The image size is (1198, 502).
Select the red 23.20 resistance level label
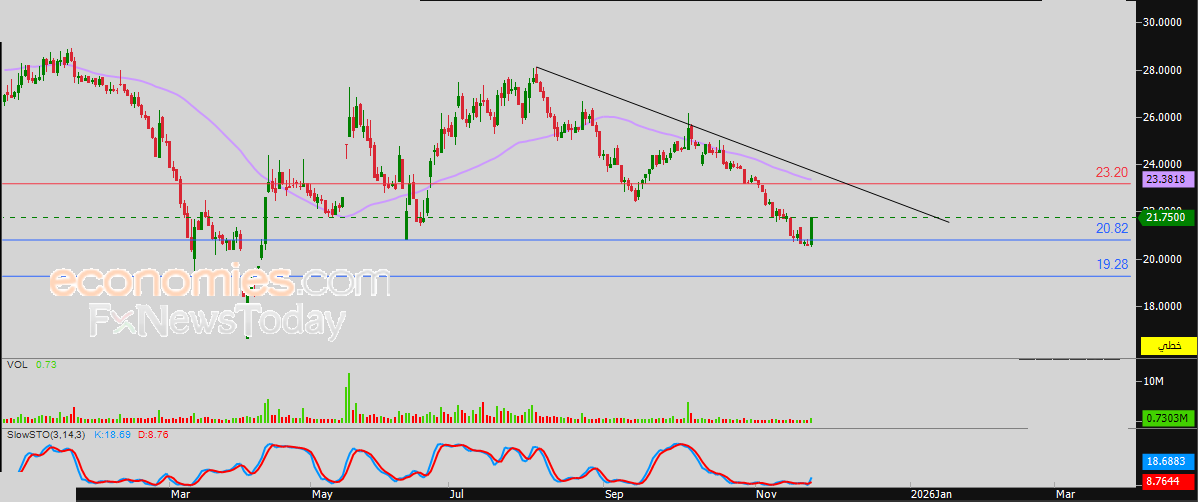[x=1112, y=173]
